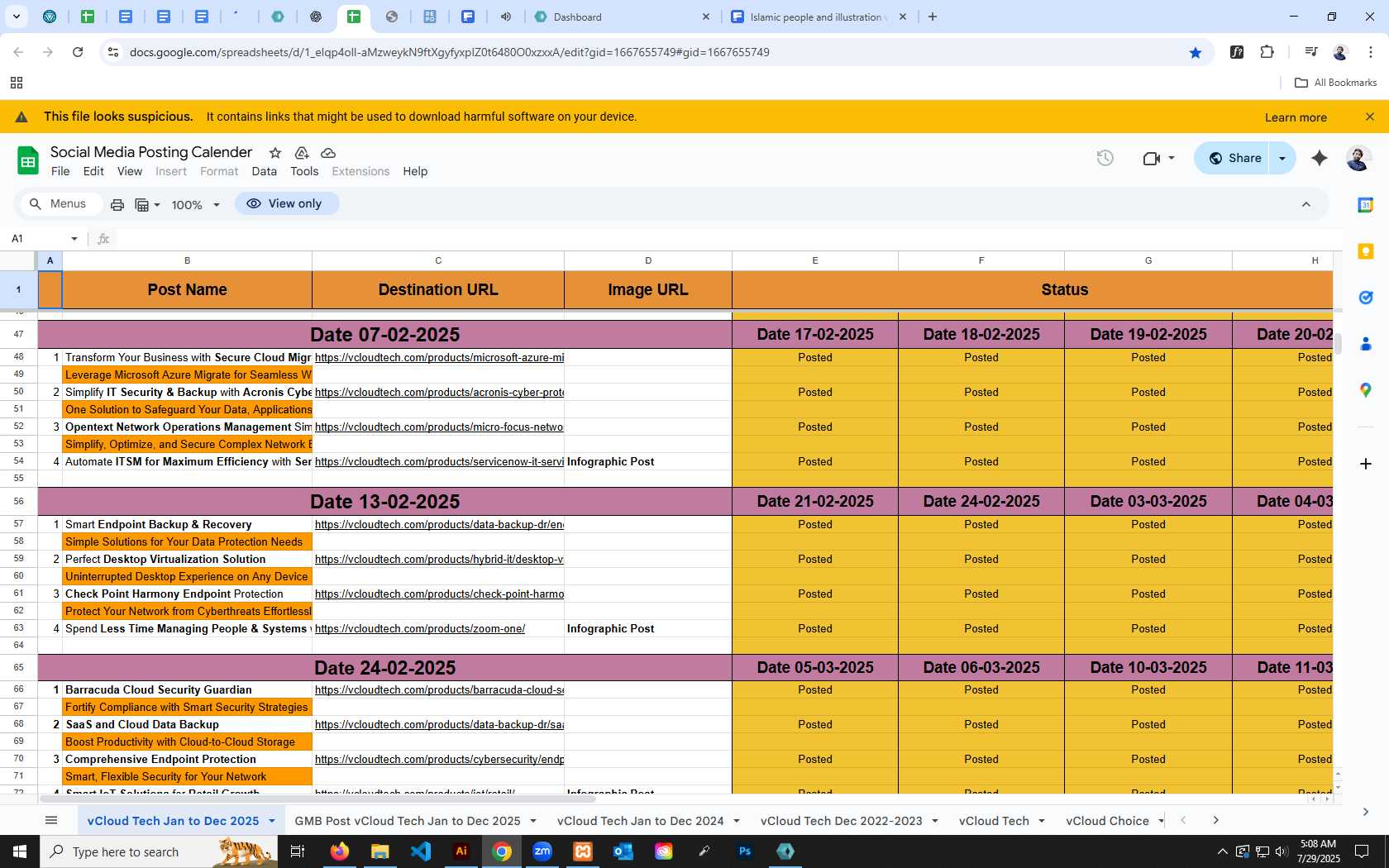
Task: Open Google Keep side panel icon
Action: point(1366,251)
